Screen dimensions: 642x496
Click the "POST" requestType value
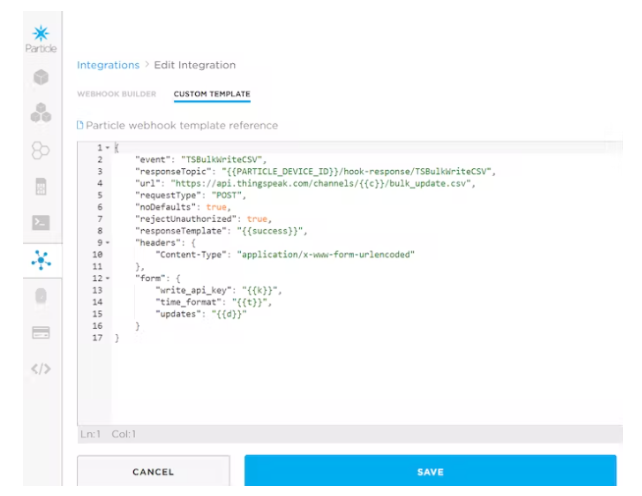click(226, 195)
